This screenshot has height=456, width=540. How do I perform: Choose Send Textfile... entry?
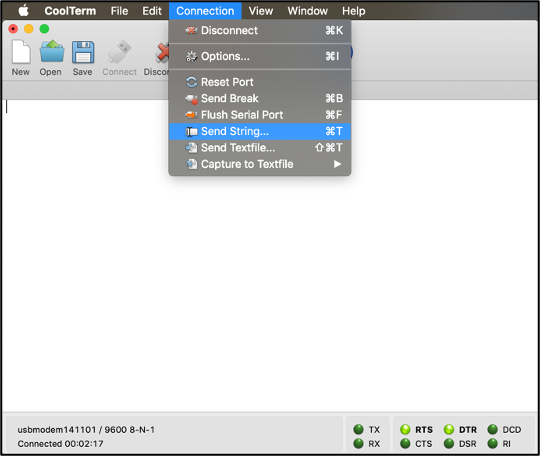(x=260, y=148)
